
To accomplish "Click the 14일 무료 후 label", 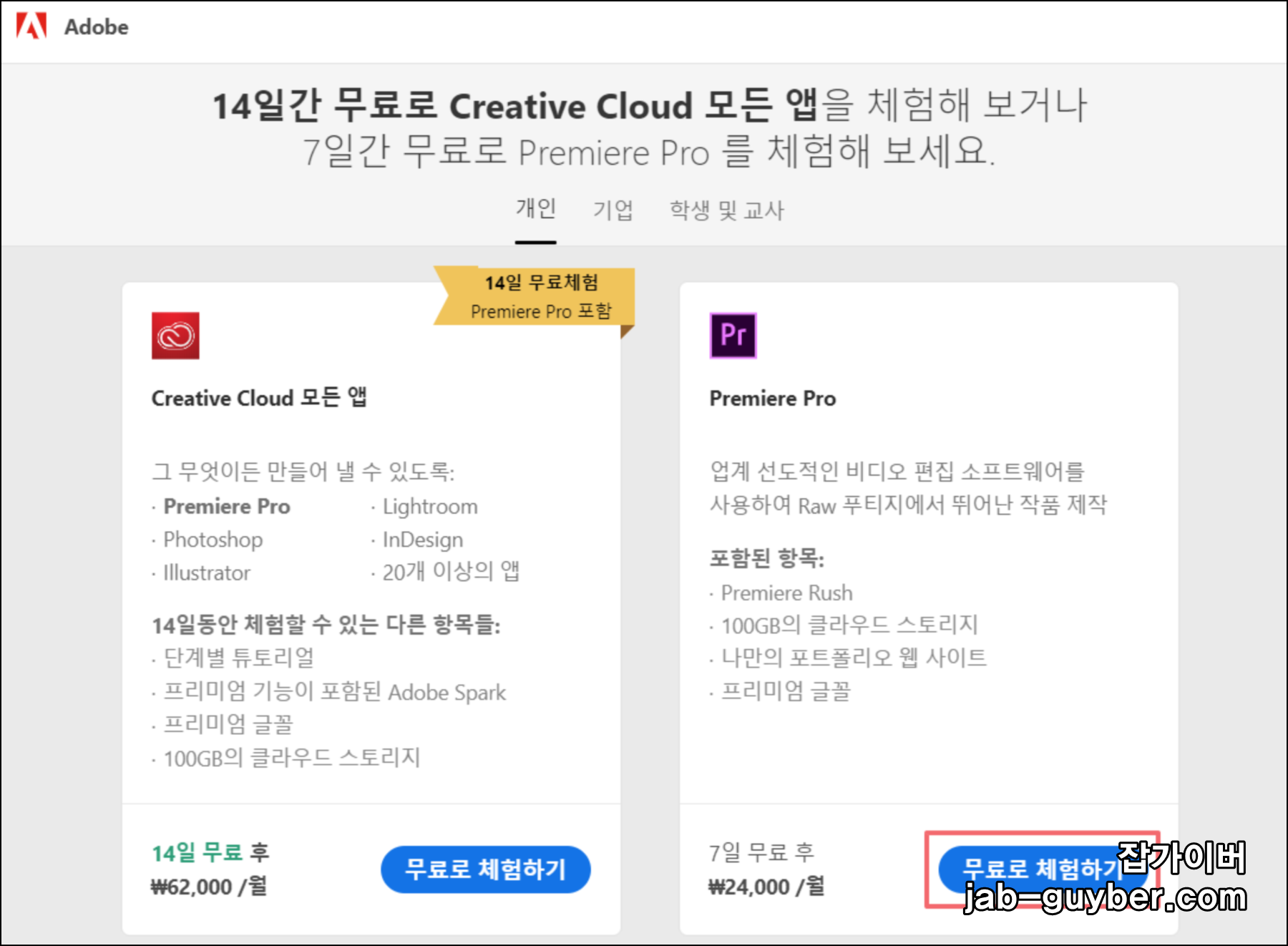I will tap(210, 852).
